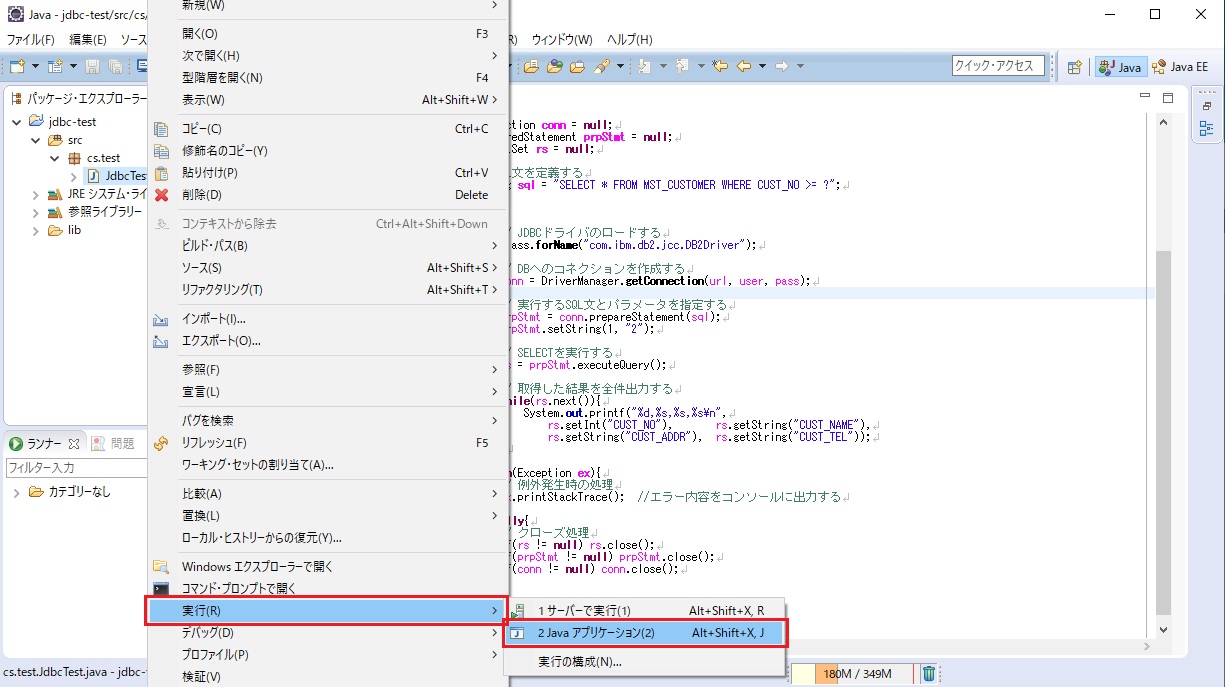Viewport: 1225px width, 687px height.
Task: Switch to the Java EE perspective
Action: click(1180, 67)
